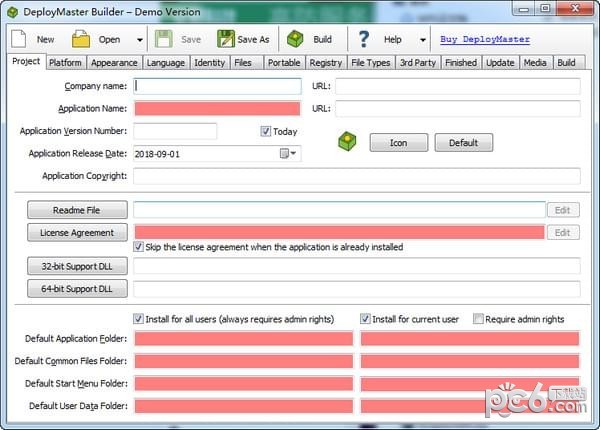
Task: Follow the Buy DeployMaster link
Action: tap(485, 39)
